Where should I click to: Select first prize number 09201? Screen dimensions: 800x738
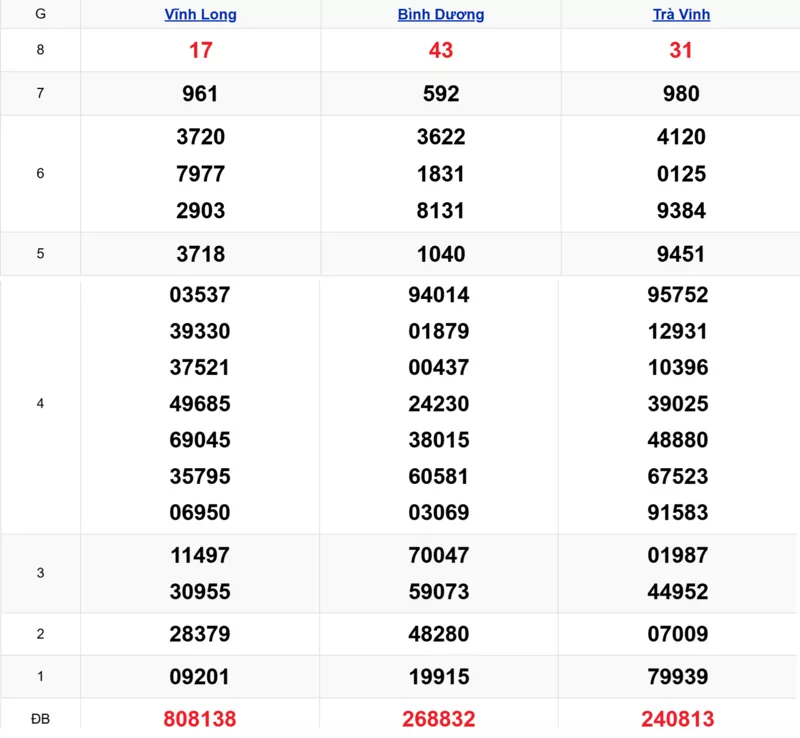200,677
